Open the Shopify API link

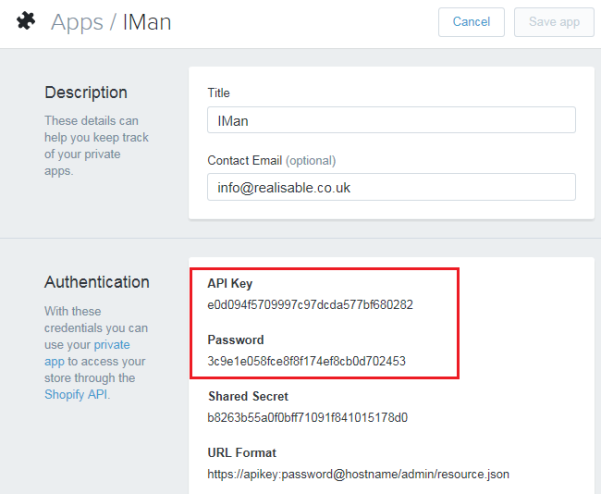click(76, 394)
